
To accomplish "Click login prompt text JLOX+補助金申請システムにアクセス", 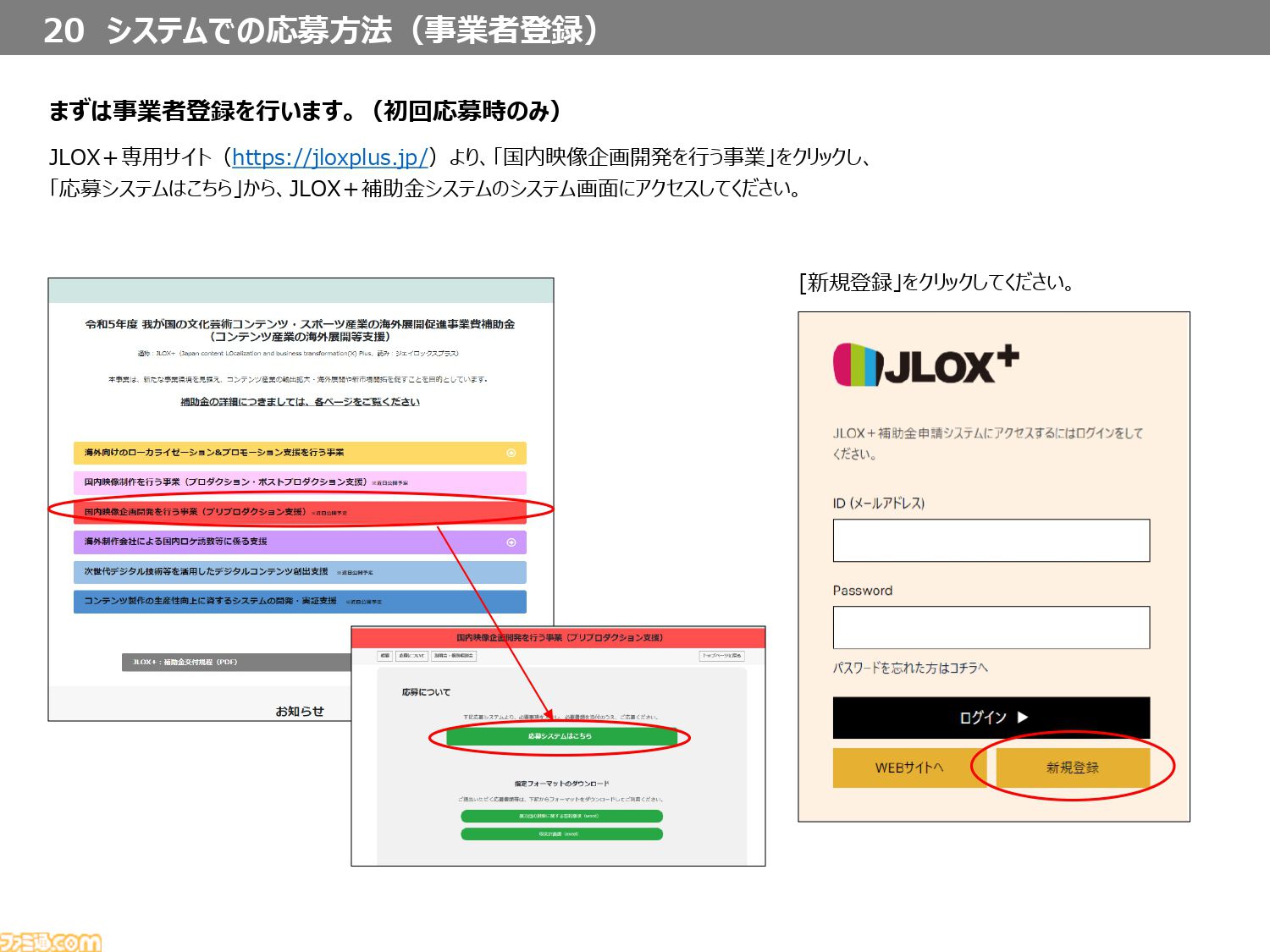I will pyautogui.click(x=988, y=443).
